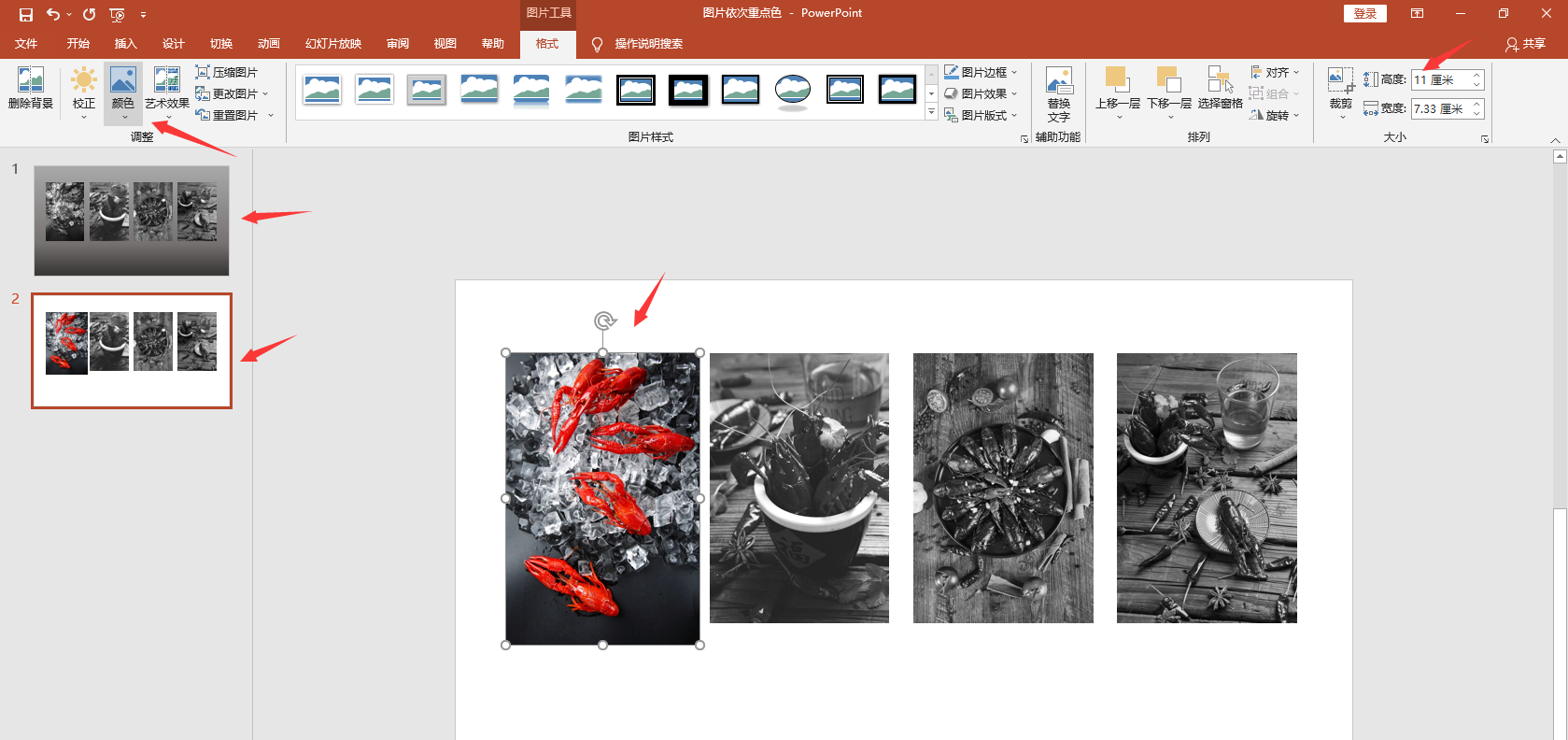Increase height with the stepper up arrow
This screenshot has width=1568, height=740.
(x=1476, y=76)
